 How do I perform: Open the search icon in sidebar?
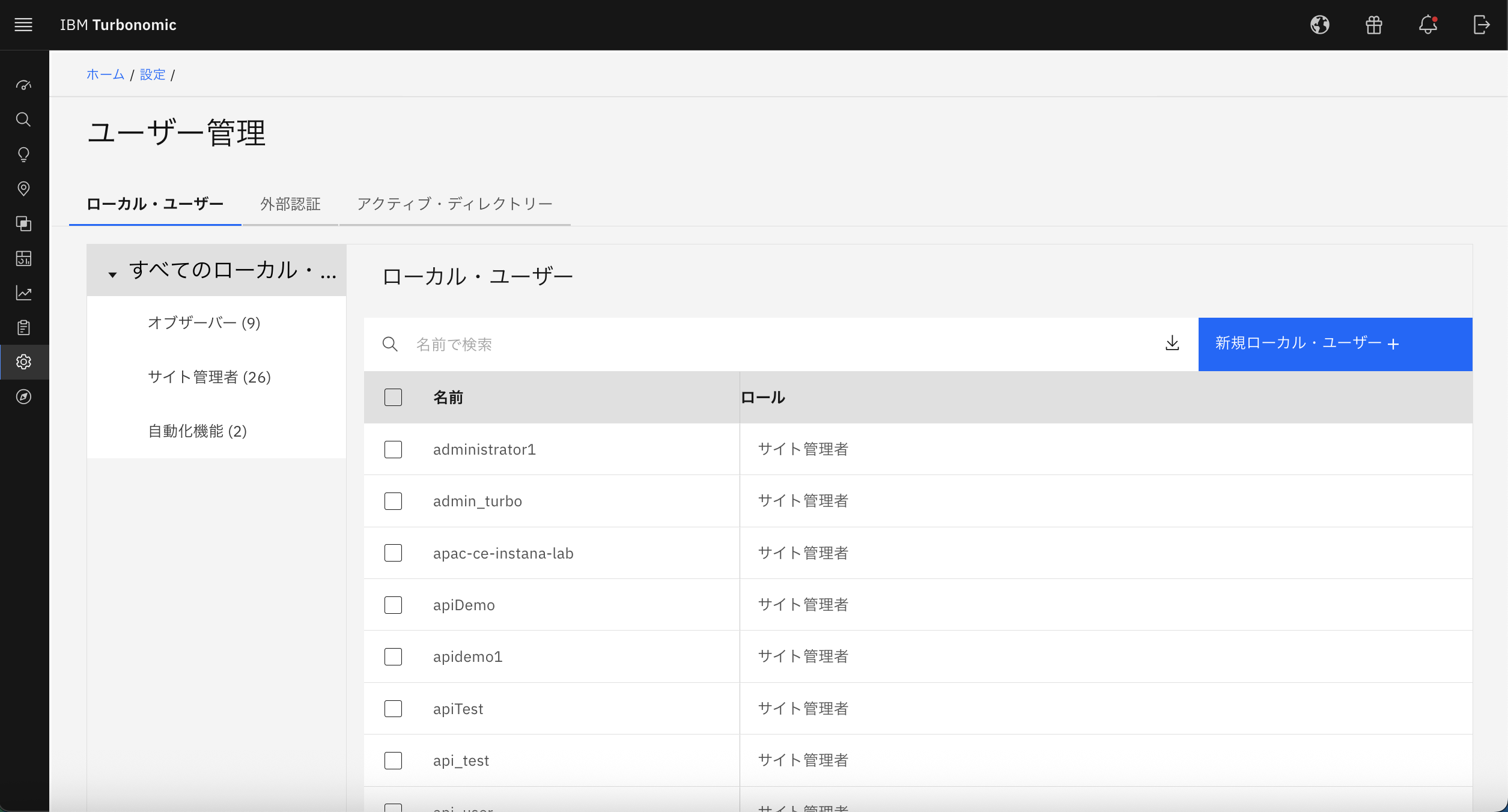(23, 120)
